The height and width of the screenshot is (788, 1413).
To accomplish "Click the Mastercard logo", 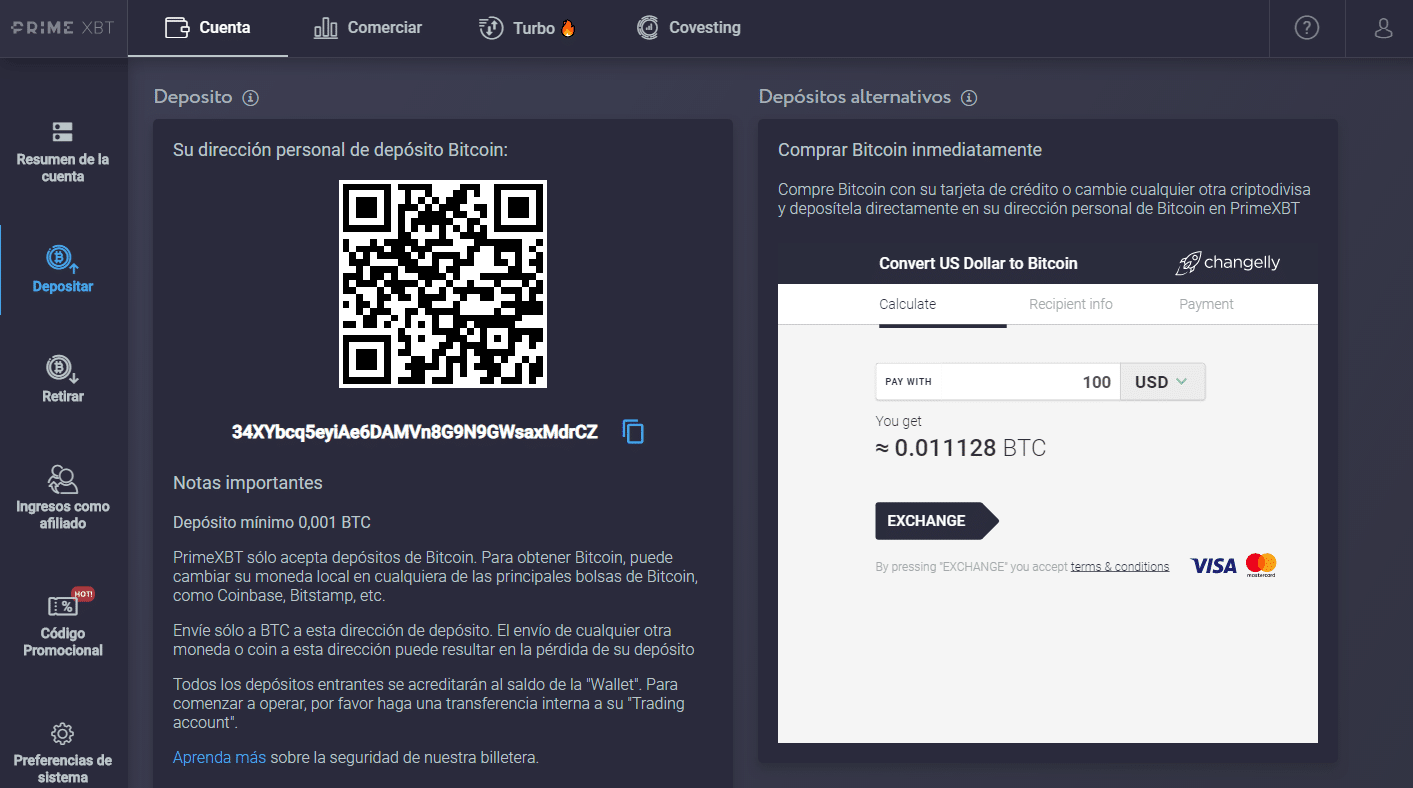I will (1261, 565).
